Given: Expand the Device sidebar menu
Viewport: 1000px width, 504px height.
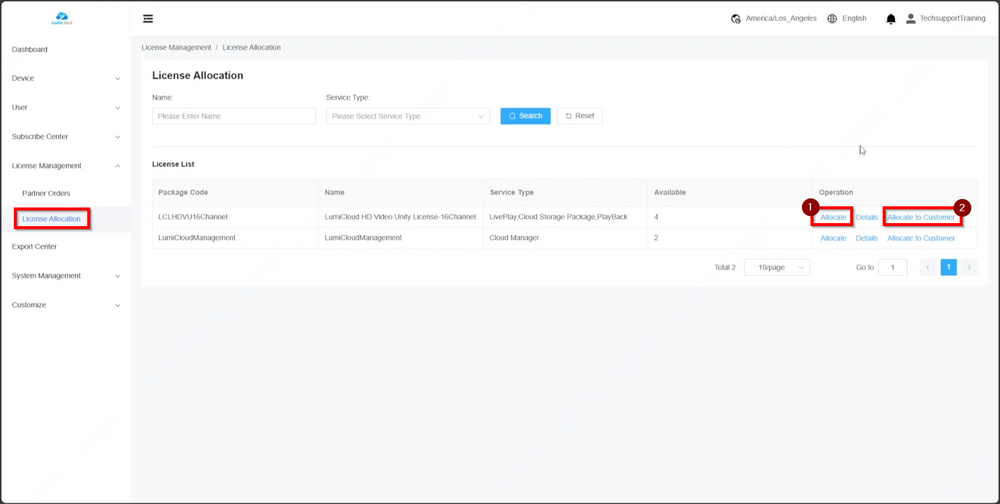Looking at the screenshot, I should pos(66,78).
